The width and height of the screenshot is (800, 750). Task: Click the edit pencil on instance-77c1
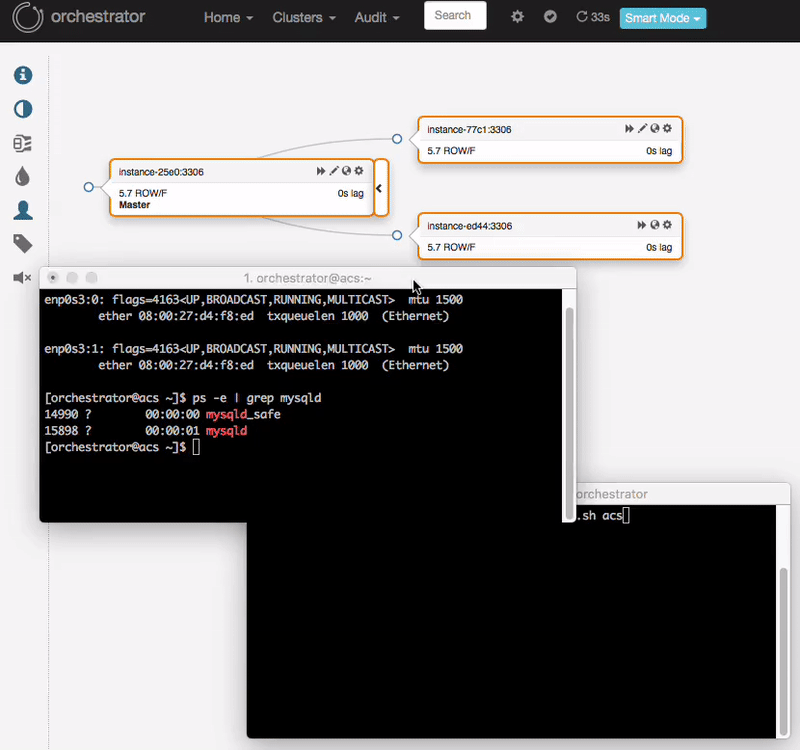point(643,128)
